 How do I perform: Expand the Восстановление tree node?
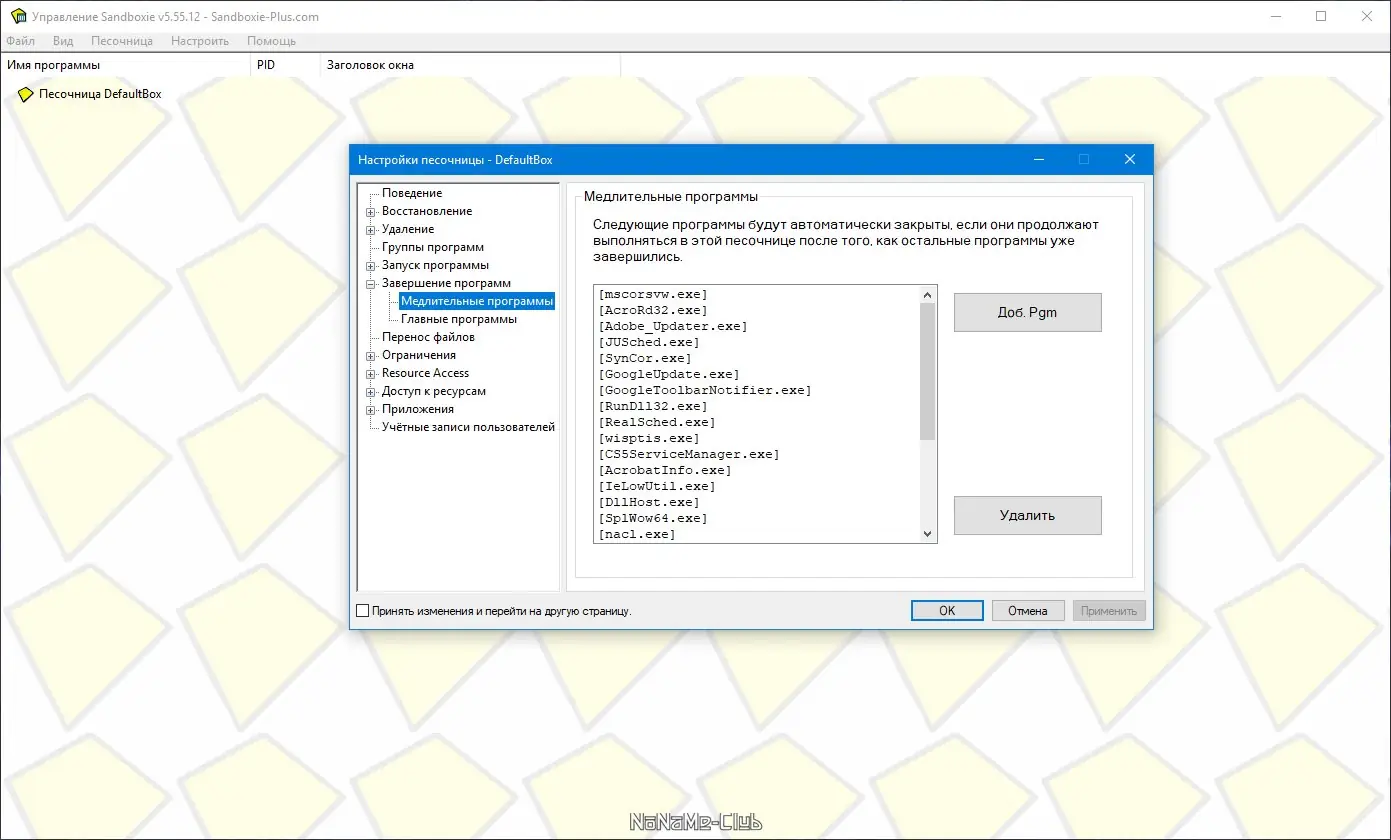tap(371, 212)
